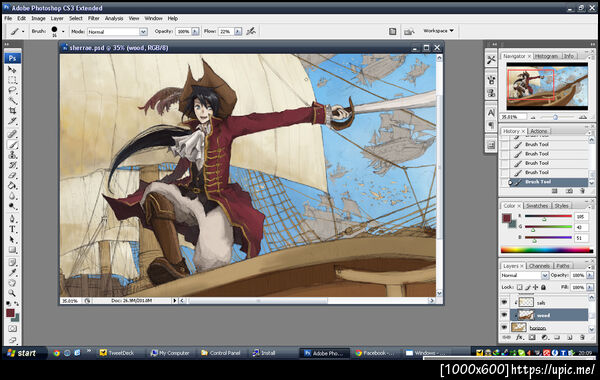The height and width of the screenshot is (380, 600).
Task: Swap foreground and background colors
Action: (x=16, y=304)
